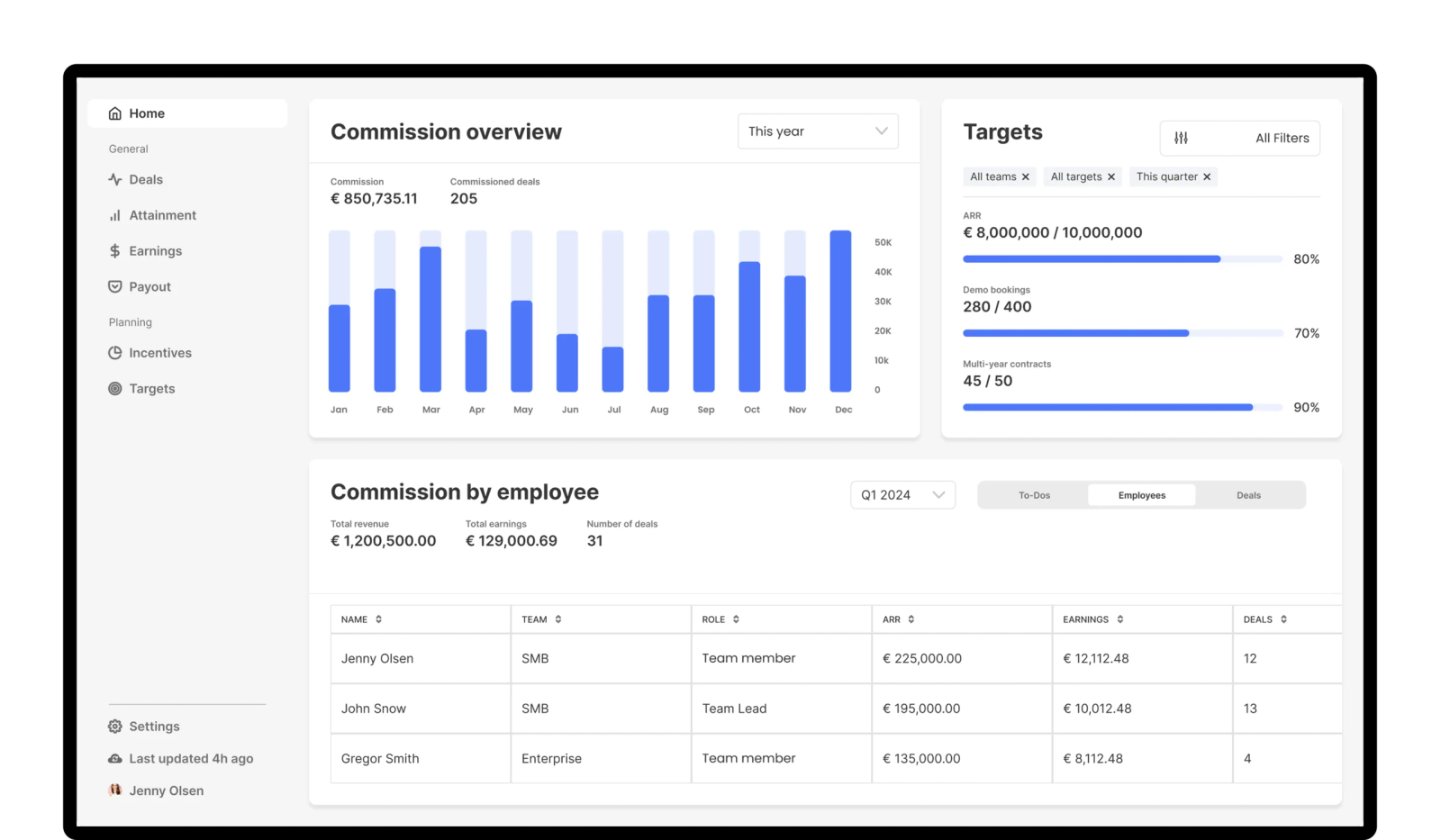Click the Attainment bar chart icon
Viewport: 1441px width, 840px height.
coord(115,215)
